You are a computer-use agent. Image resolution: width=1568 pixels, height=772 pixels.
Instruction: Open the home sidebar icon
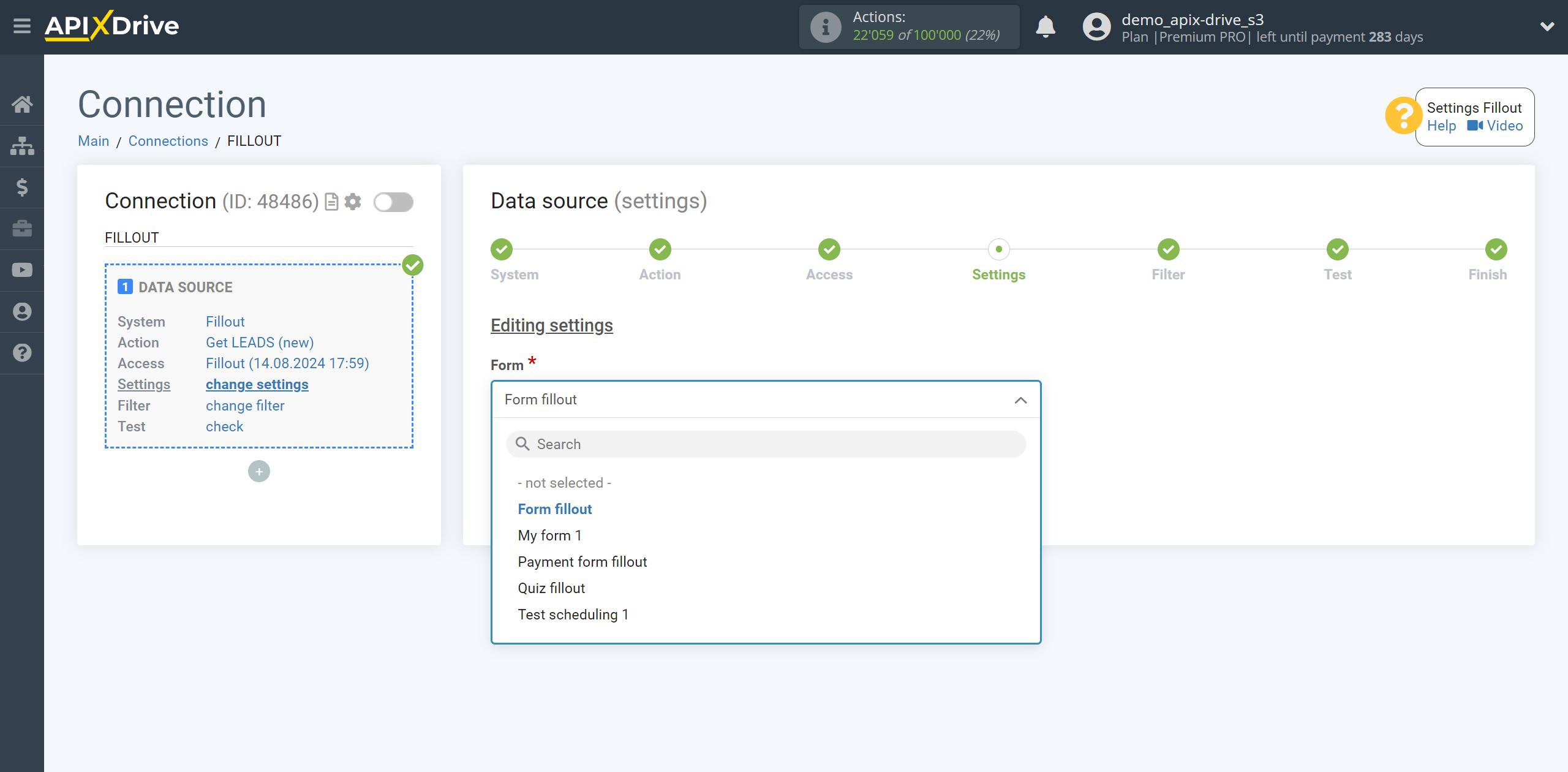[x=22, y=104]
